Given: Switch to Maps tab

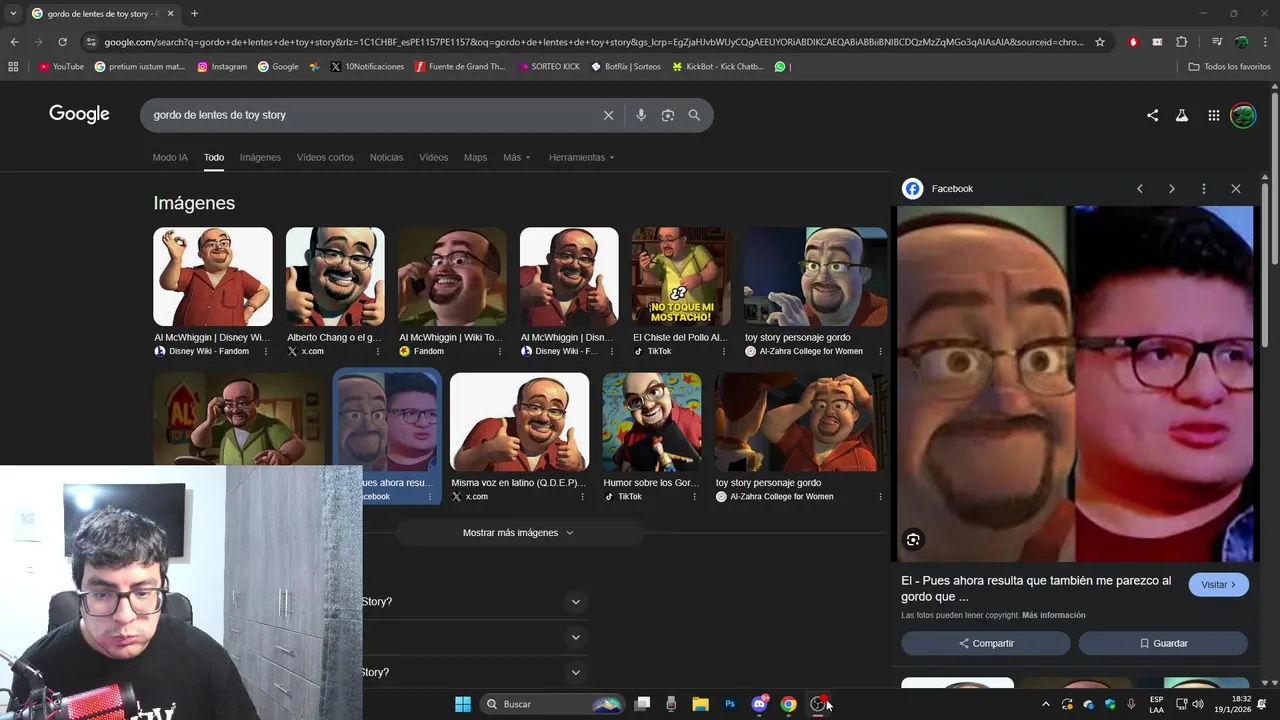Looking at the screenshot, I should (x=475, y=158).
